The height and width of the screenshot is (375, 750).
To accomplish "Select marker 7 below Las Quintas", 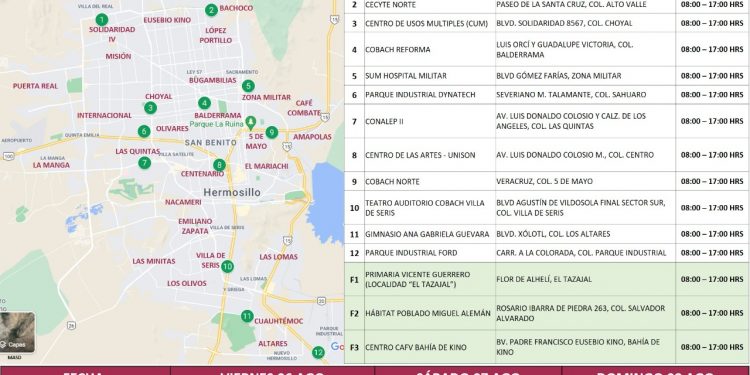I will [x=144, y=163].
